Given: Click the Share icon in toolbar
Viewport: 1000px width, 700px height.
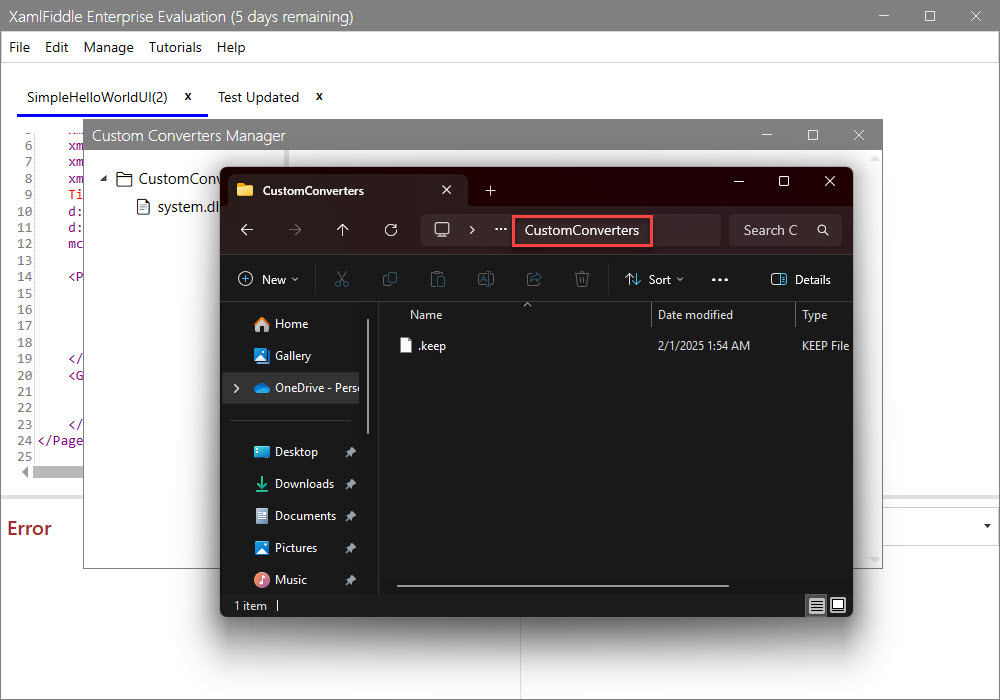Looking at the screenshot, I should click(x=534, y=279).
